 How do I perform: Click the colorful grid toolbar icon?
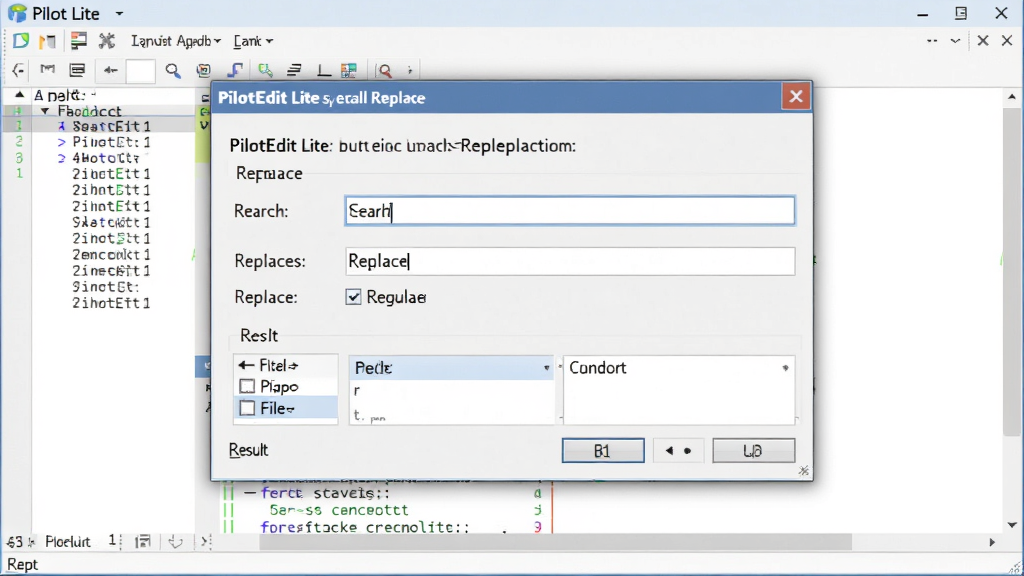349,70
